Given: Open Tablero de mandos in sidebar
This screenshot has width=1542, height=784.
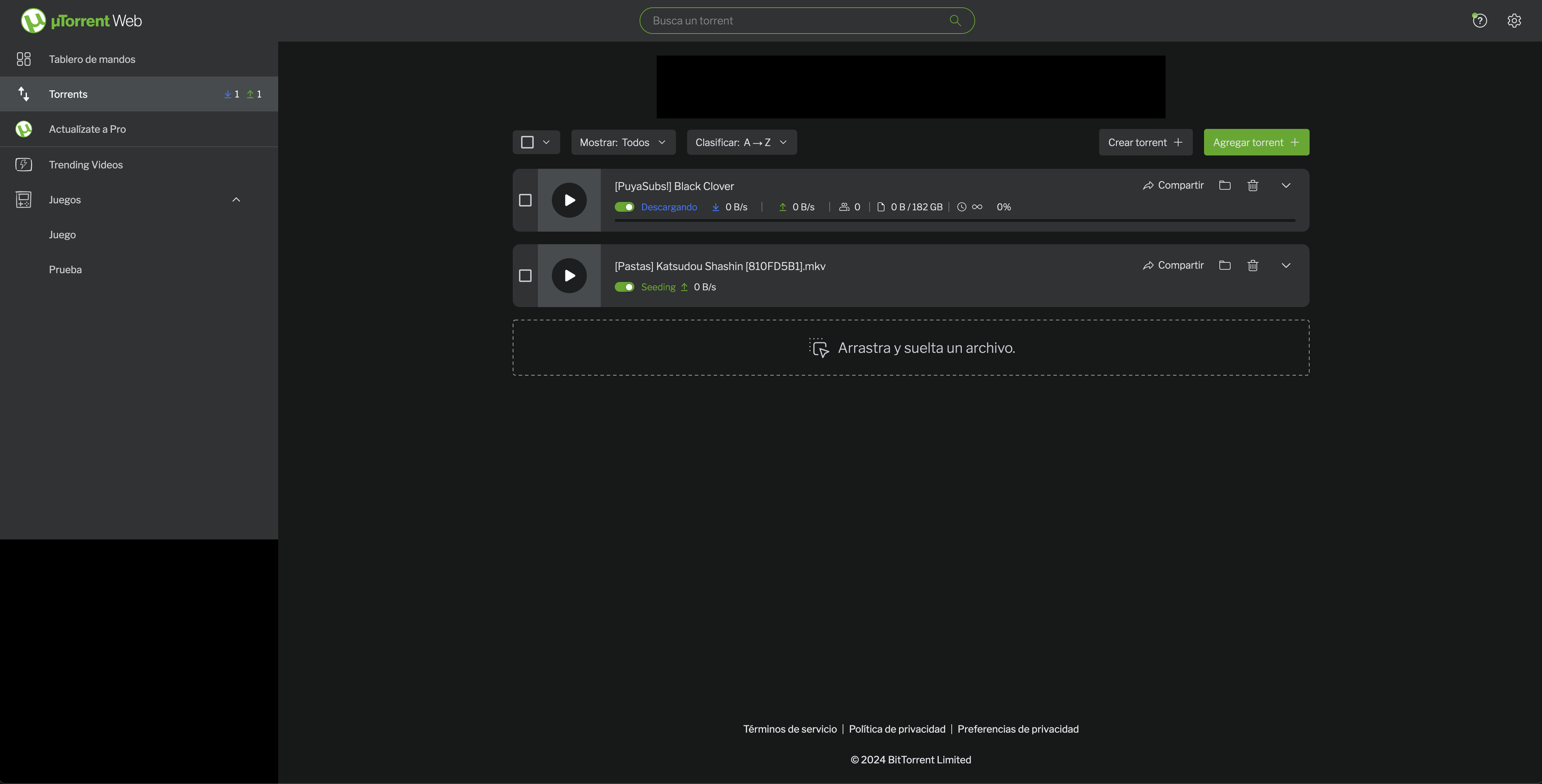Looking at the screenshot, I should [139, 59].
